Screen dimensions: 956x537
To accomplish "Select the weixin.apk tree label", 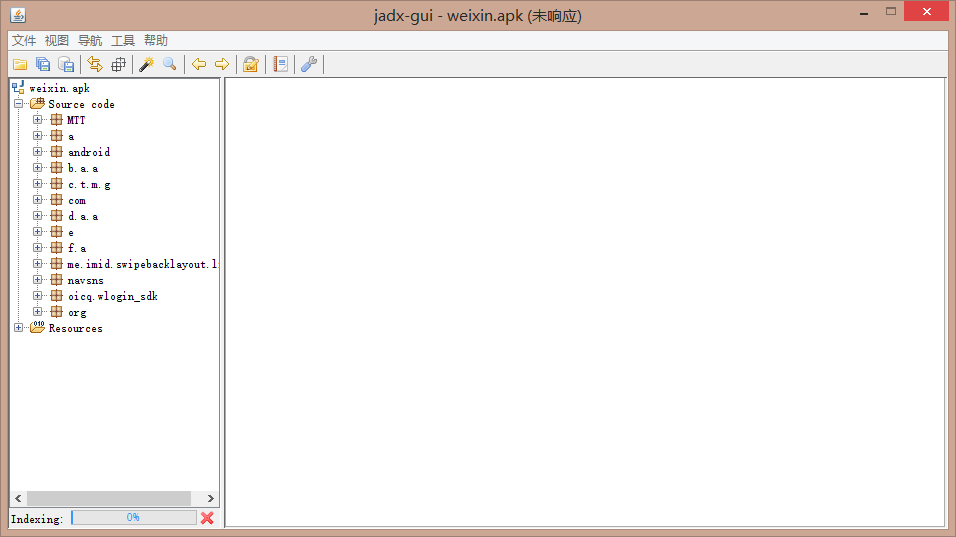I will point(60,88).
